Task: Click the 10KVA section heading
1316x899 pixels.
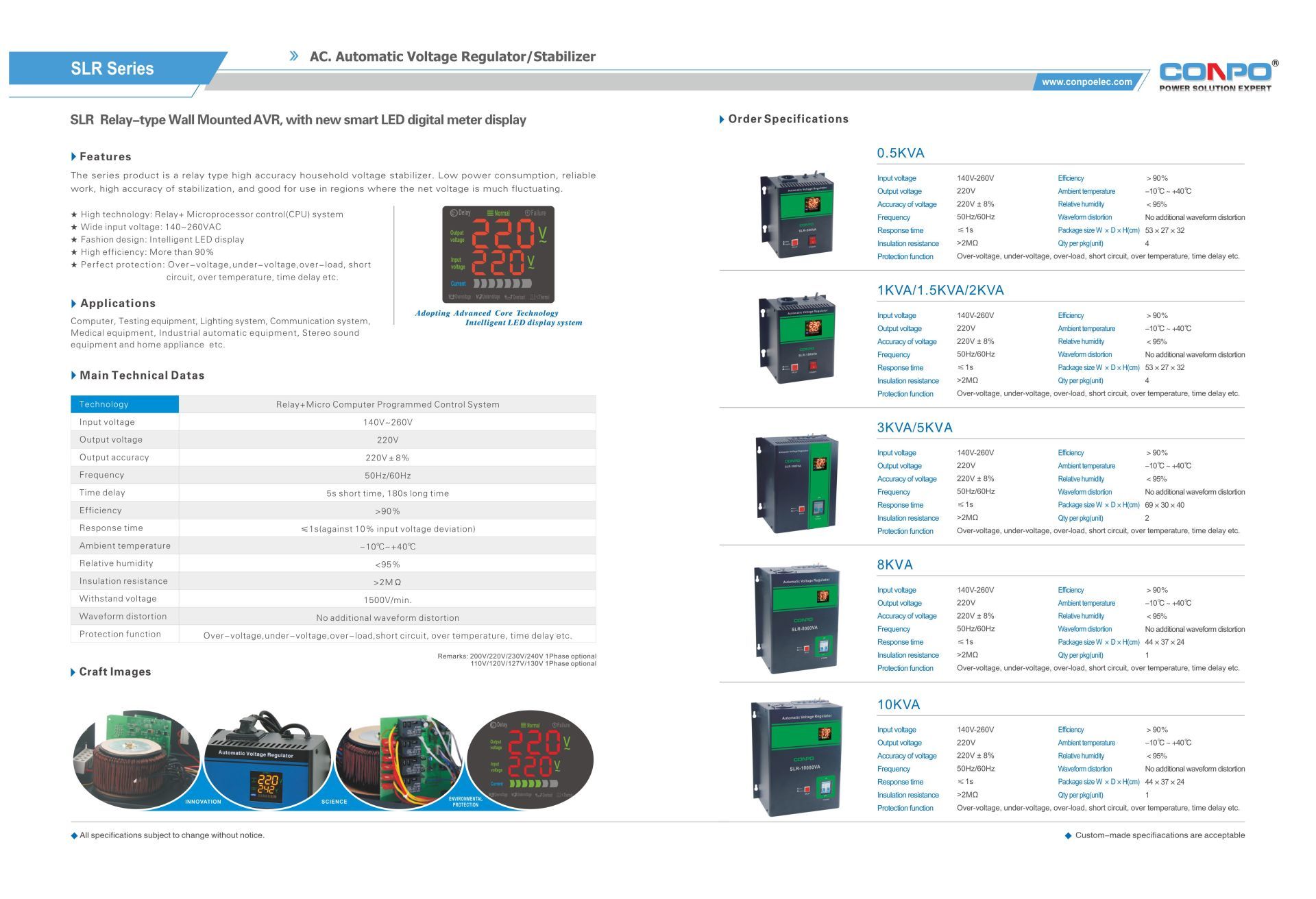Action: tap(898, 704)
